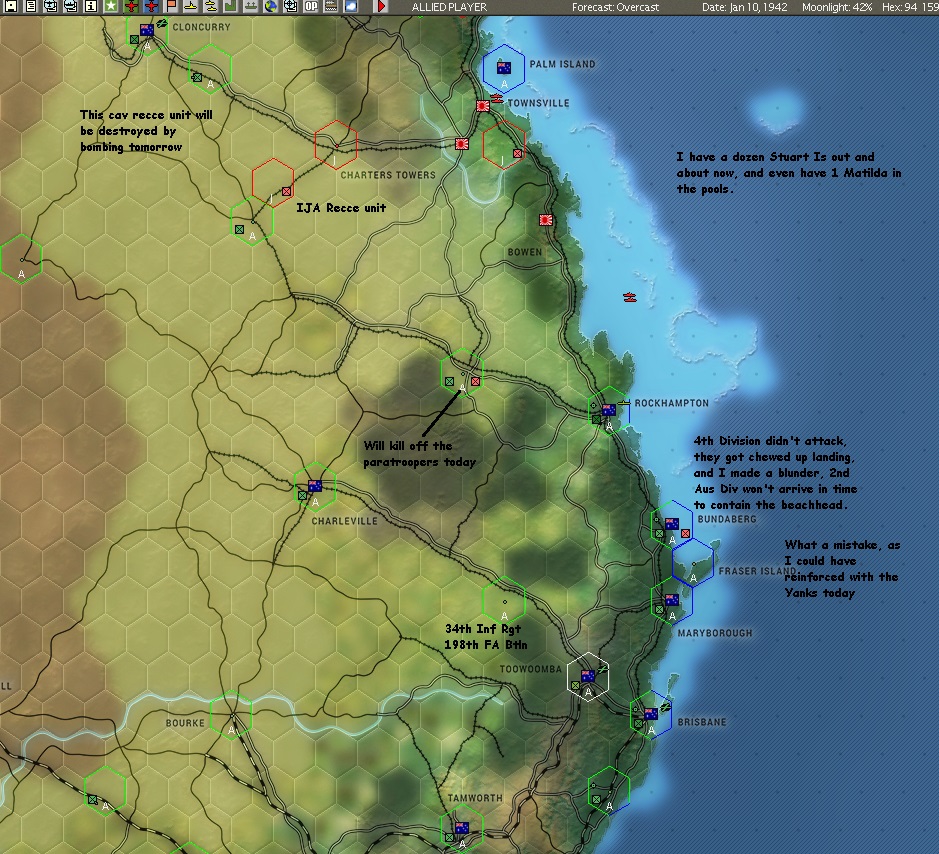Select the Japanese ship icon east of Bowen
939x854 pixels.
point(629,297)
